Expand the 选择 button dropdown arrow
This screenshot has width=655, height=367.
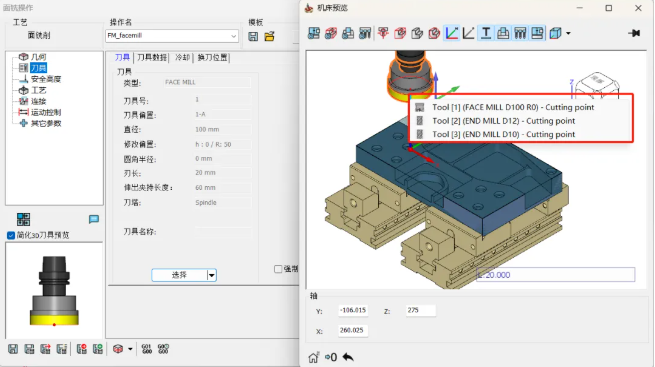[x=211, y=275]
